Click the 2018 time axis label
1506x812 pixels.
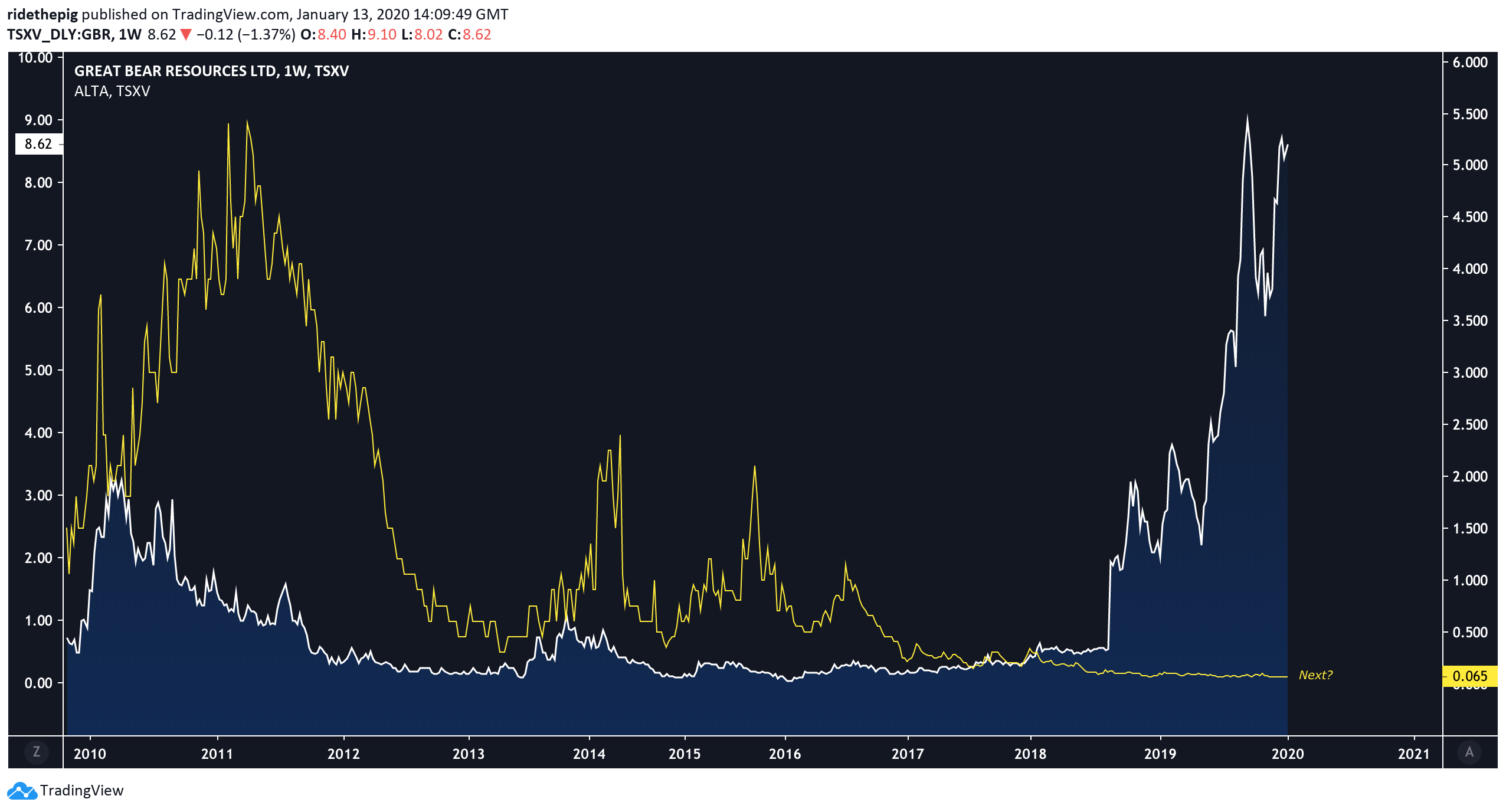(1030, 754)
